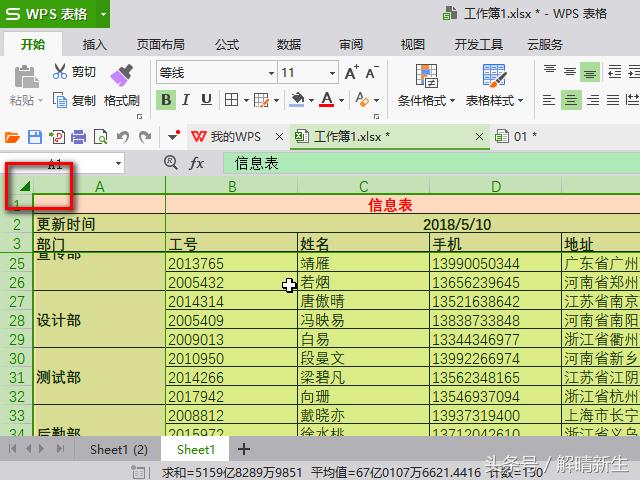Open the Page Layout ribbon tab
Viewport: 640px width, 480px height.
160,44
